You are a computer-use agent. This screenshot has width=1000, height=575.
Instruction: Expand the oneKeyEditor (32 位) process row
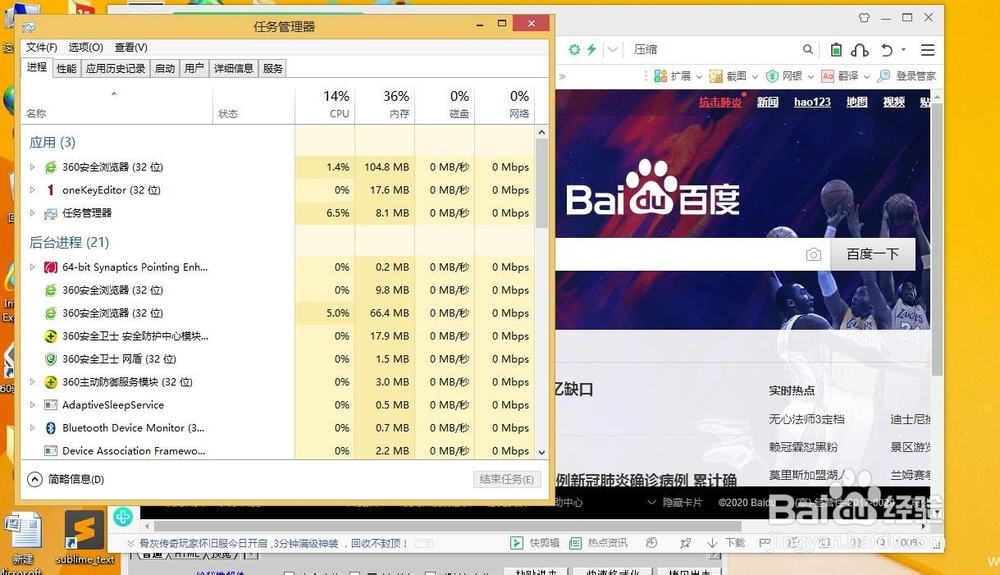(32, 190)
